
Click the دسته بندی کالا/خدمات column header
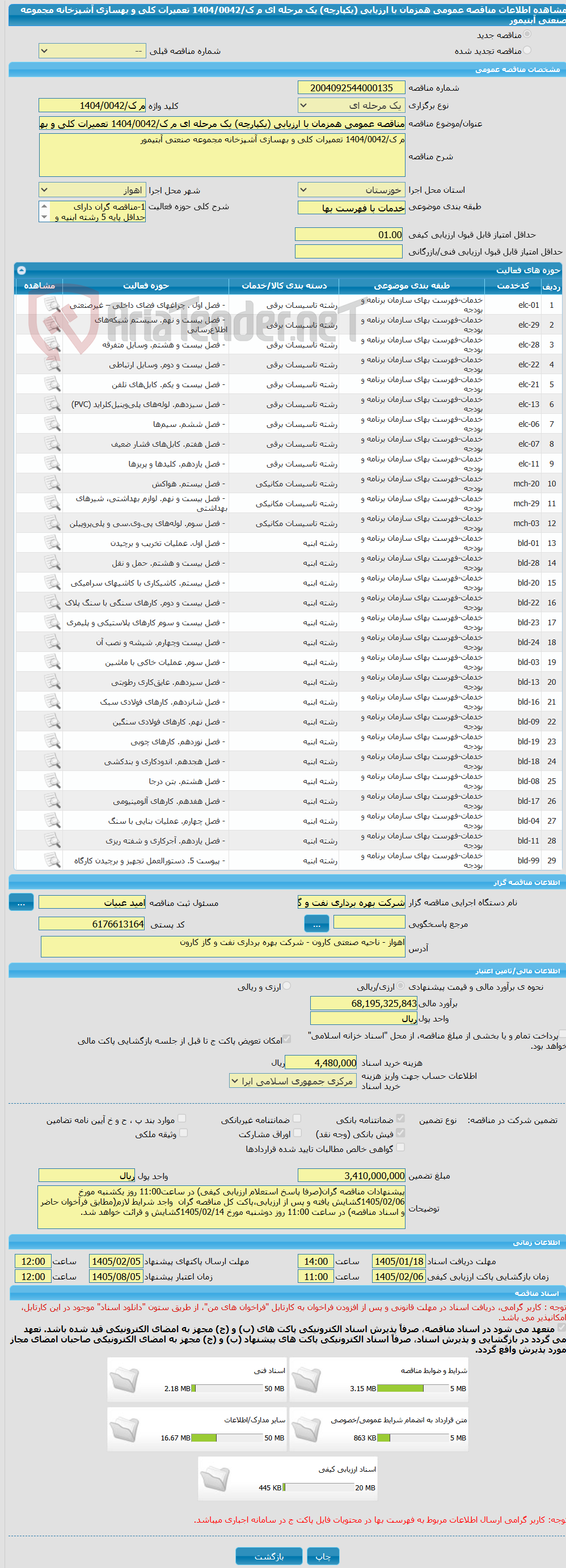[x=284, y=286]
